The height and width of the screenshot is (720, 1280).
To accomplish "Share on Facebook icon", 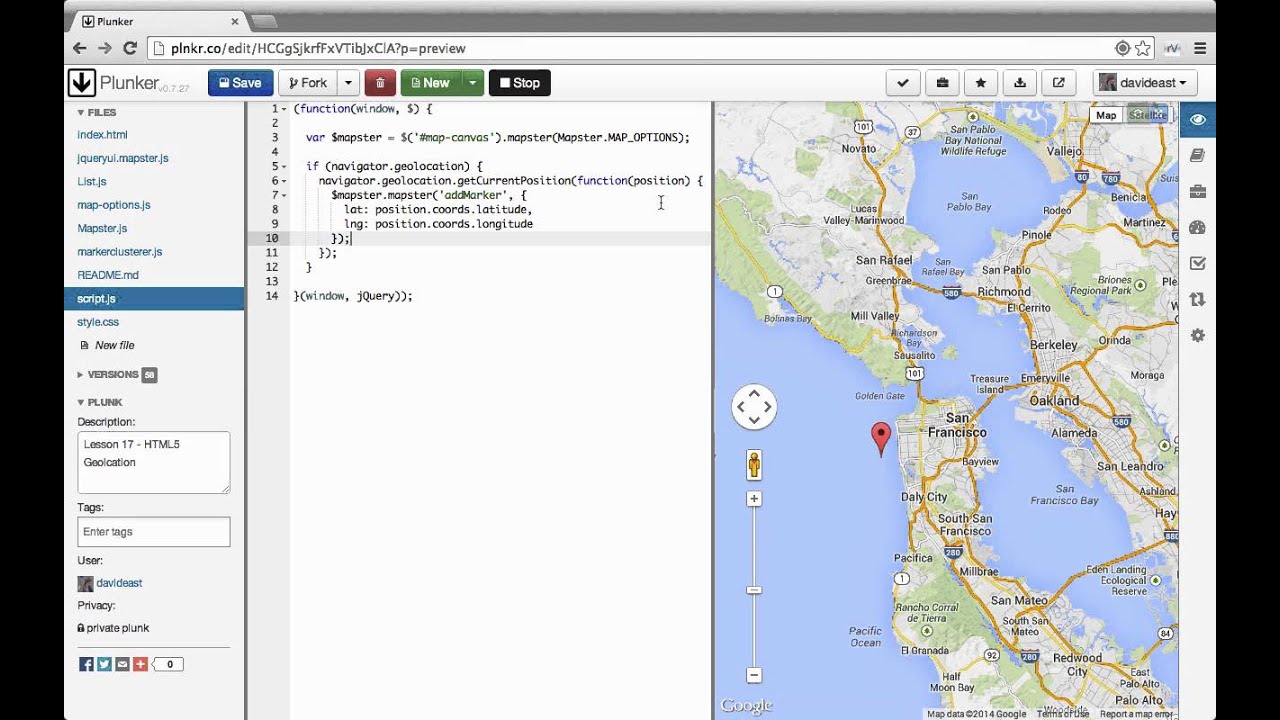I will [x=86, y=664].
